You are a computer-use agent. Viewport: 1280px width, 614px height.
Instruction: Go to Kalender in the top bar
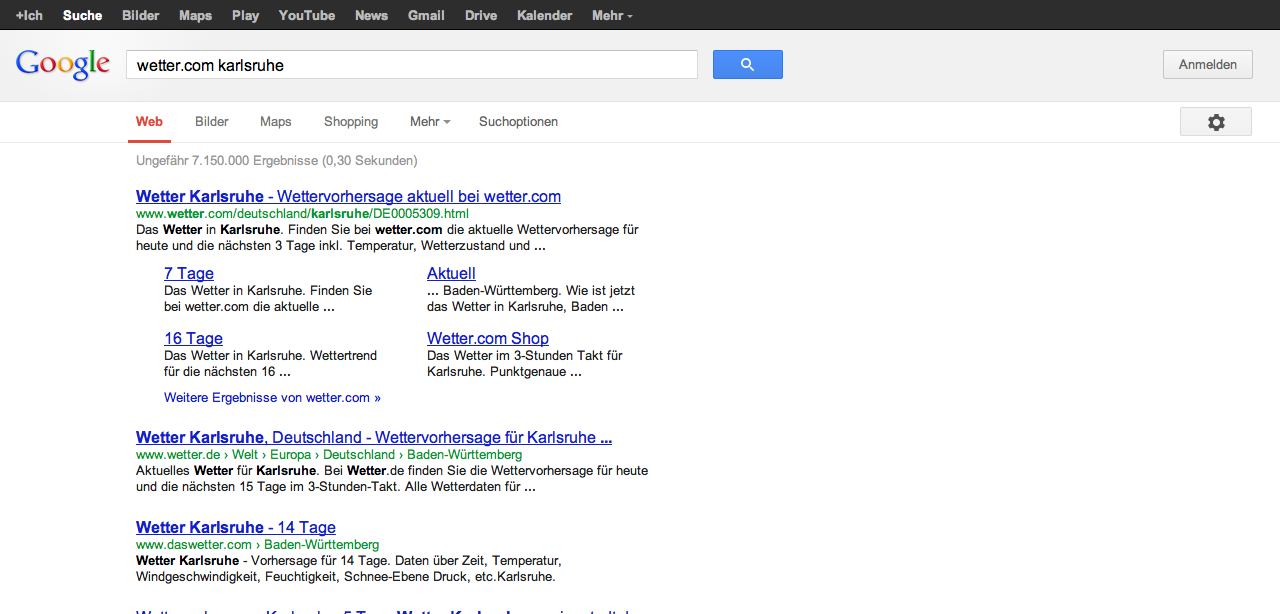544,15
